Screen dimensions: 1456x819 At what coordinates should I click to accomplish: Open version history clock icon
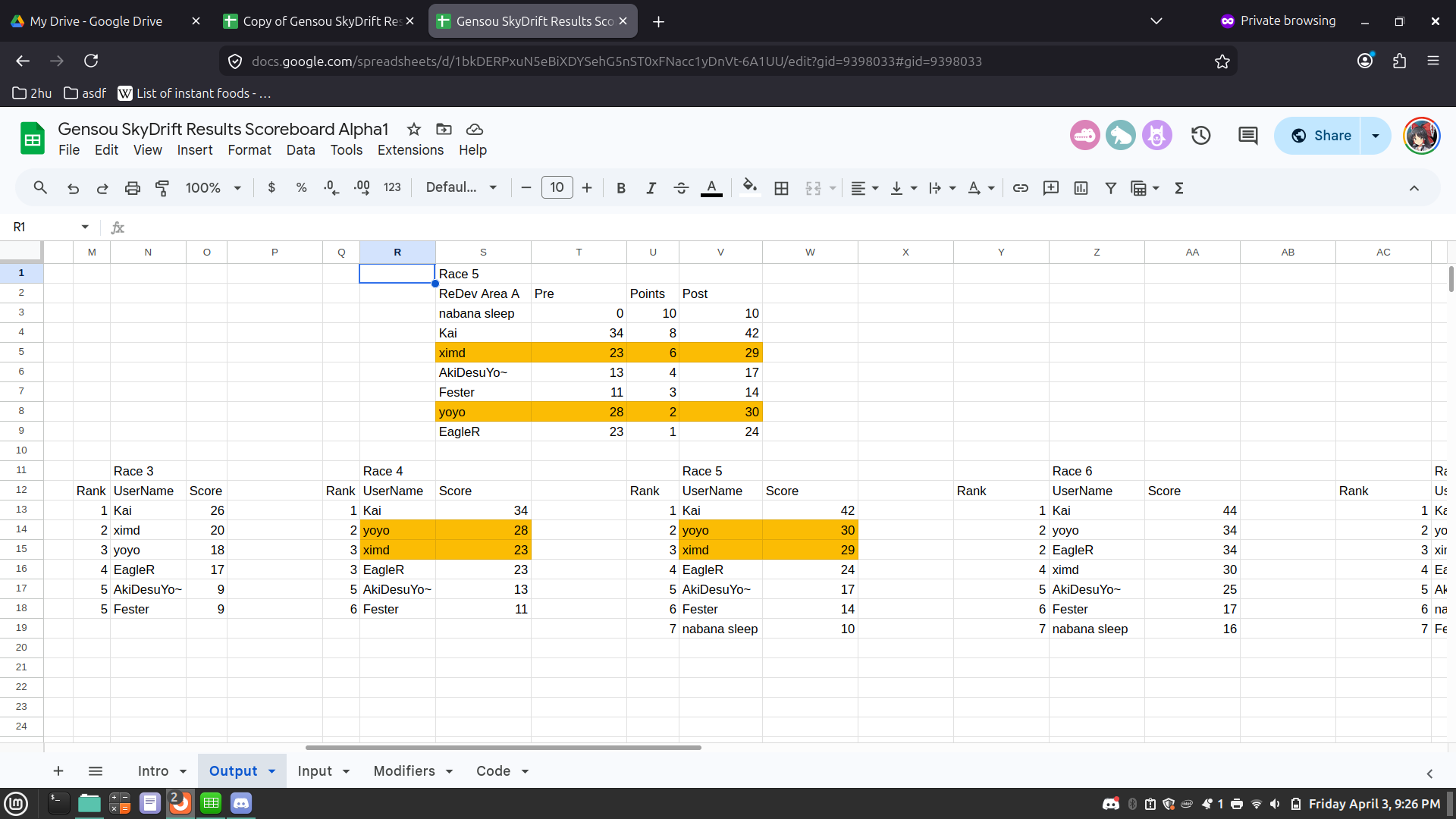(x=1200, y=136)
